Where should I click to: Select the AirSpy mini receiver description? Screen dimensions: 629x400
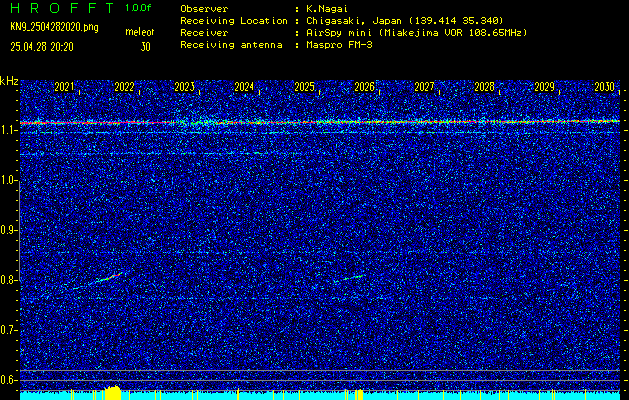coord(416,33)
